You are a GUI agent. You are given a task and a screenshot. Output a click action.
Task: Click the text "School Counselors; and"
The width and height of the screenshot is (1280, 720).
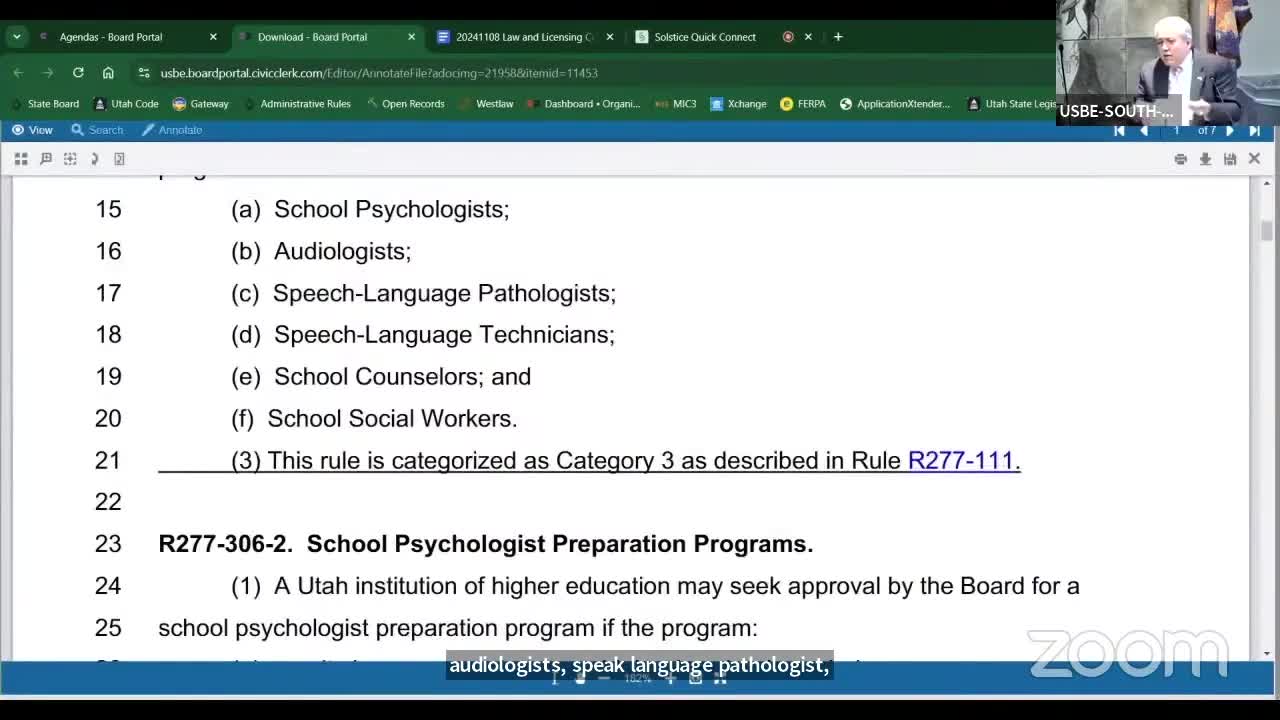pyautogui.click(x=403, y=376)
